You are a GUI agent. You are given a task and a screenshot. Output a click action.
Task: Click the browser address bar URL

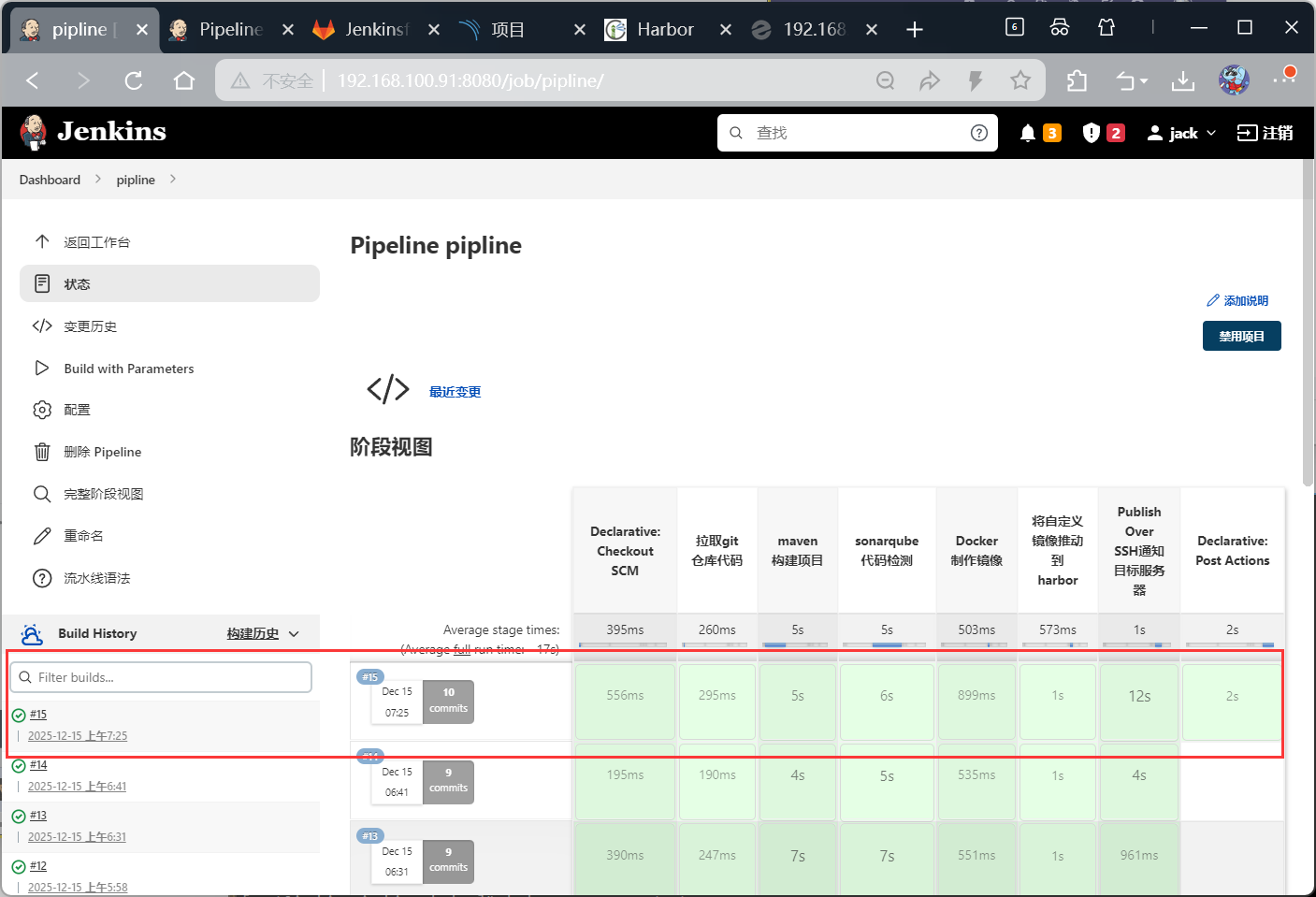click(470, 80)
